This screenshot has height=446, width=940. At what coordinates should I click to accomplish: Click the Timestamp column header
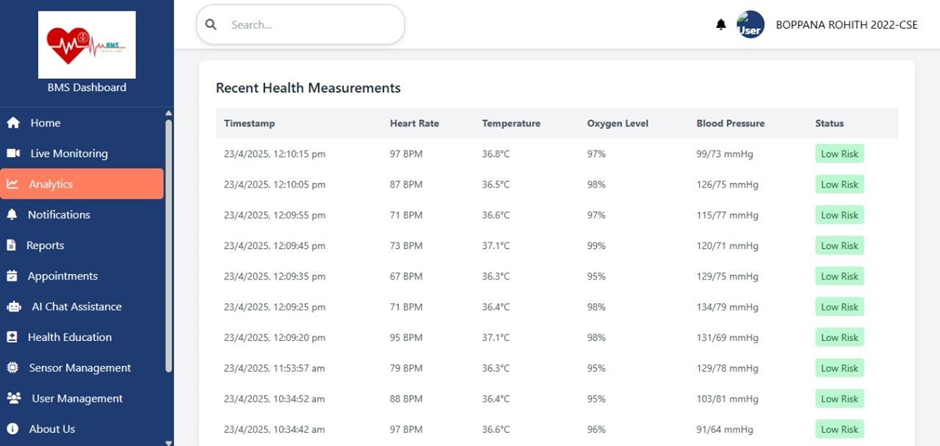click(x=249, y=123)
